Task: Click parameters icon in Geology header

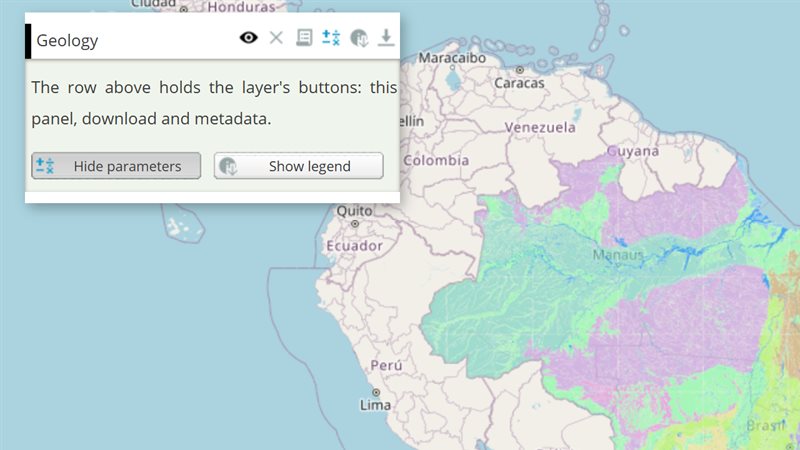Action: 331,38
